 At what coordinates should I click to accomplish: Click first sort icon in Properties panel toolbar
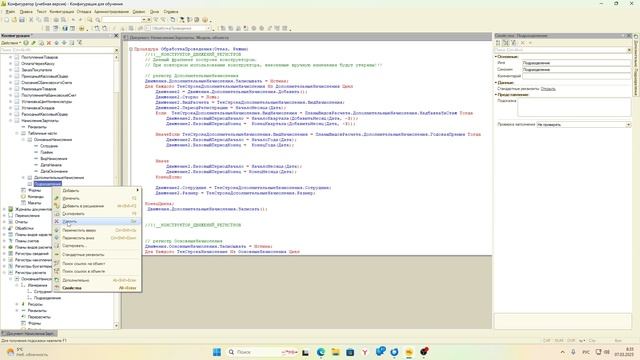coord(498,42)
